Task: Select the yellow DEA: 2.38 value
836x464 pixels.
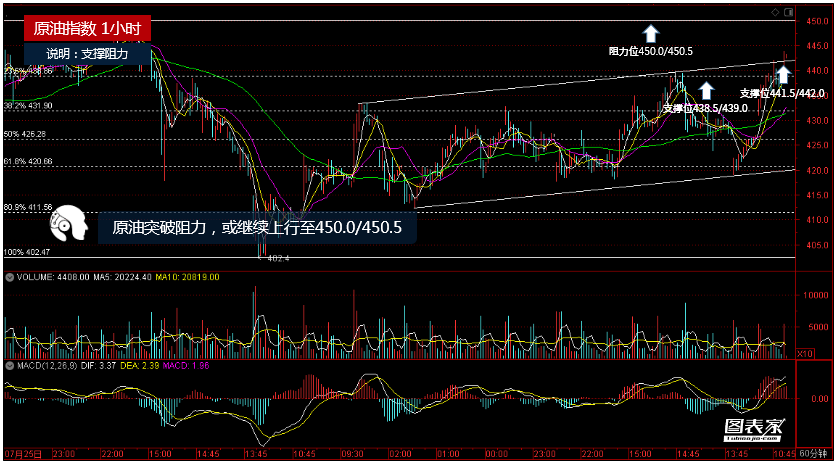Action: click(x=139, y=366)
